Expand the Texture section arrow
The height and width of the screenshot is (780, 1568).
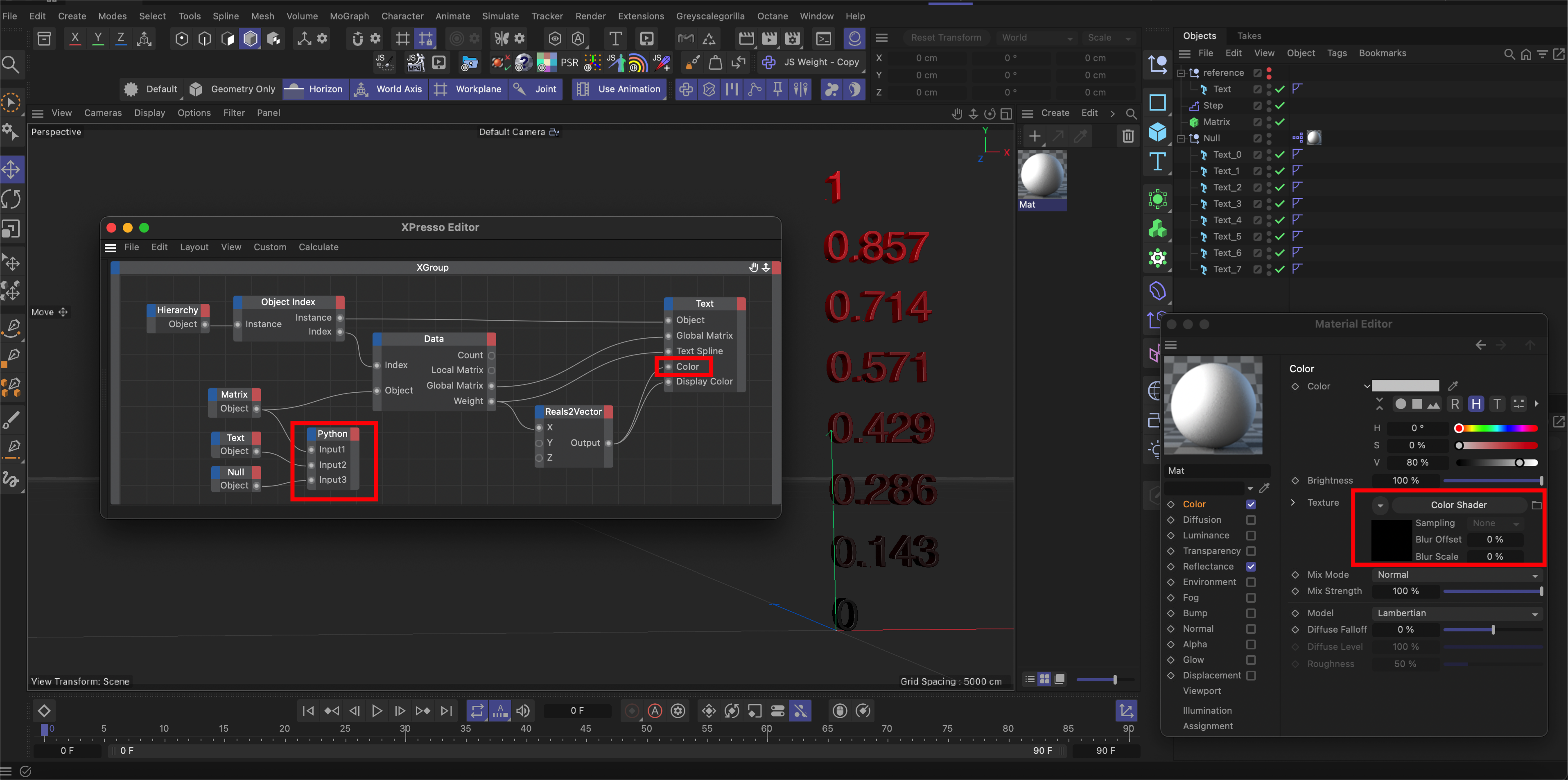(1293, 502)
